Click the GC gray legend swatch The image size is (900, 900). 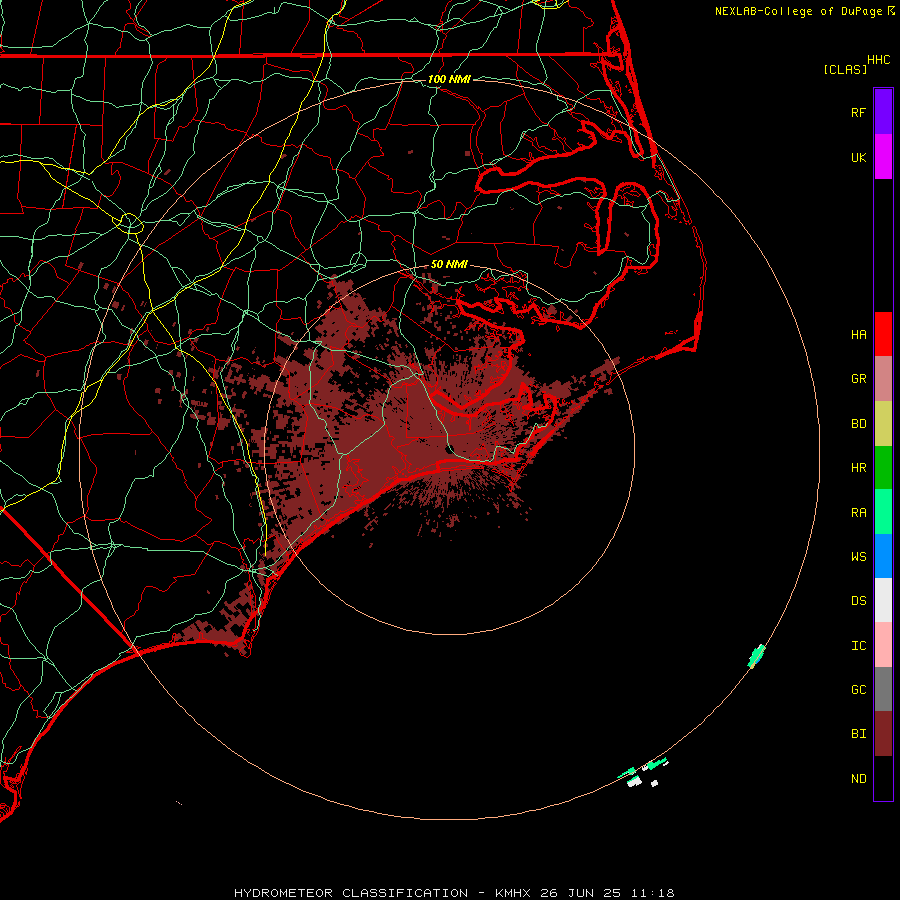[x=883, y=689]
